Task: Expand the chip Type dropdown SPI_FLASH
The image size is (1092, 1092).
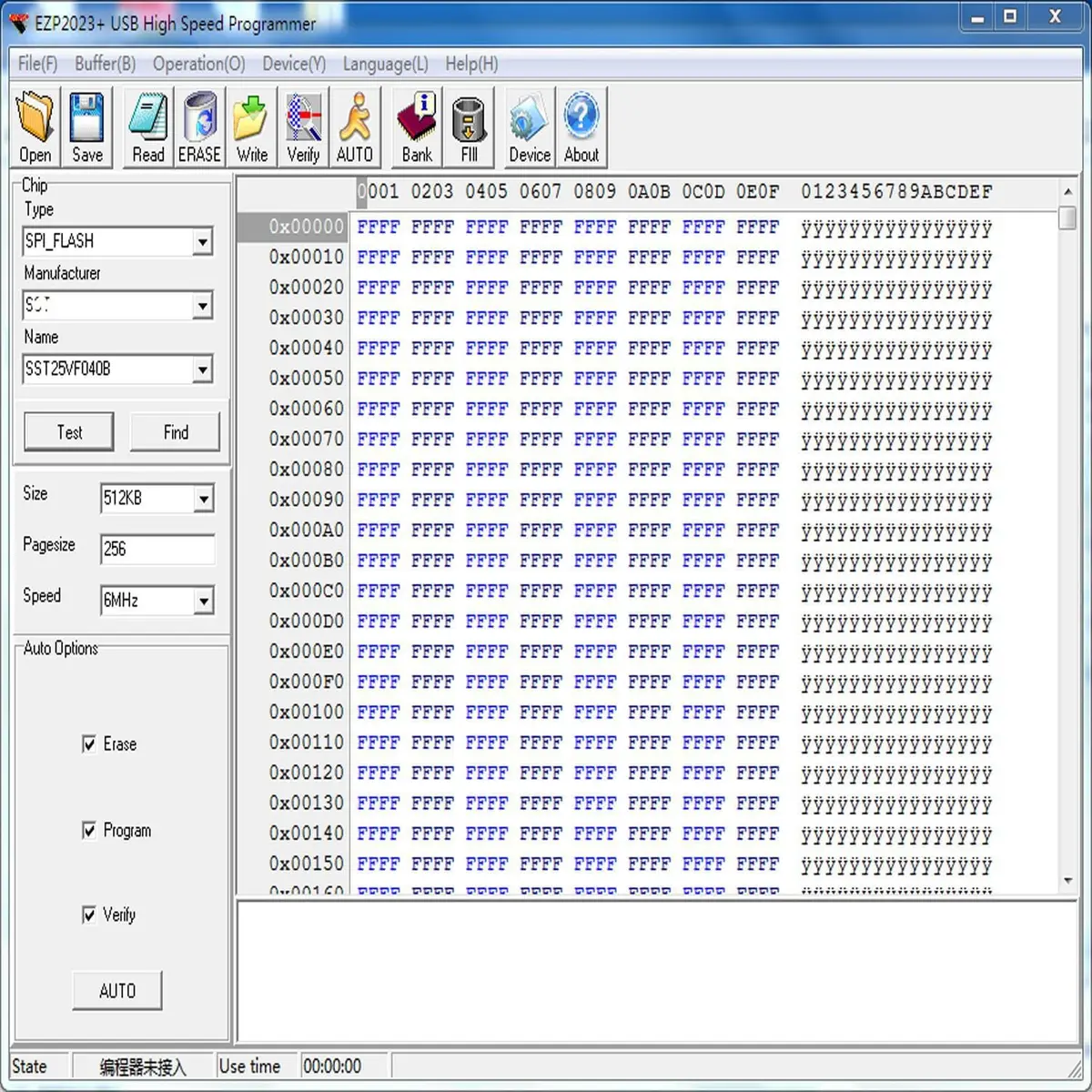Action: [x=203, y=242]
